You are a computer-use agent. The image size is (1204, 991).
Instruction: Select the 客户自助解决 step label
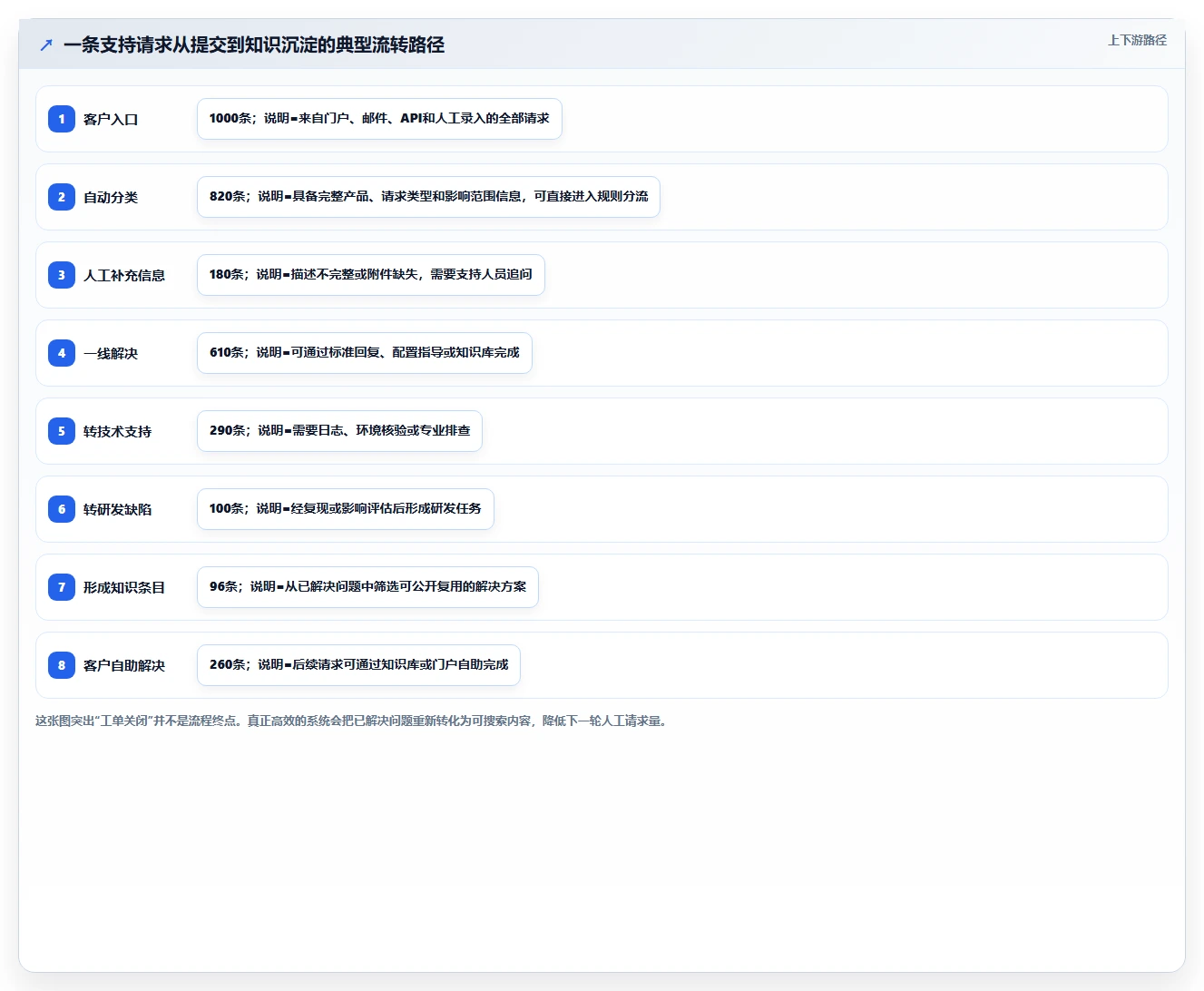[124, 665]
